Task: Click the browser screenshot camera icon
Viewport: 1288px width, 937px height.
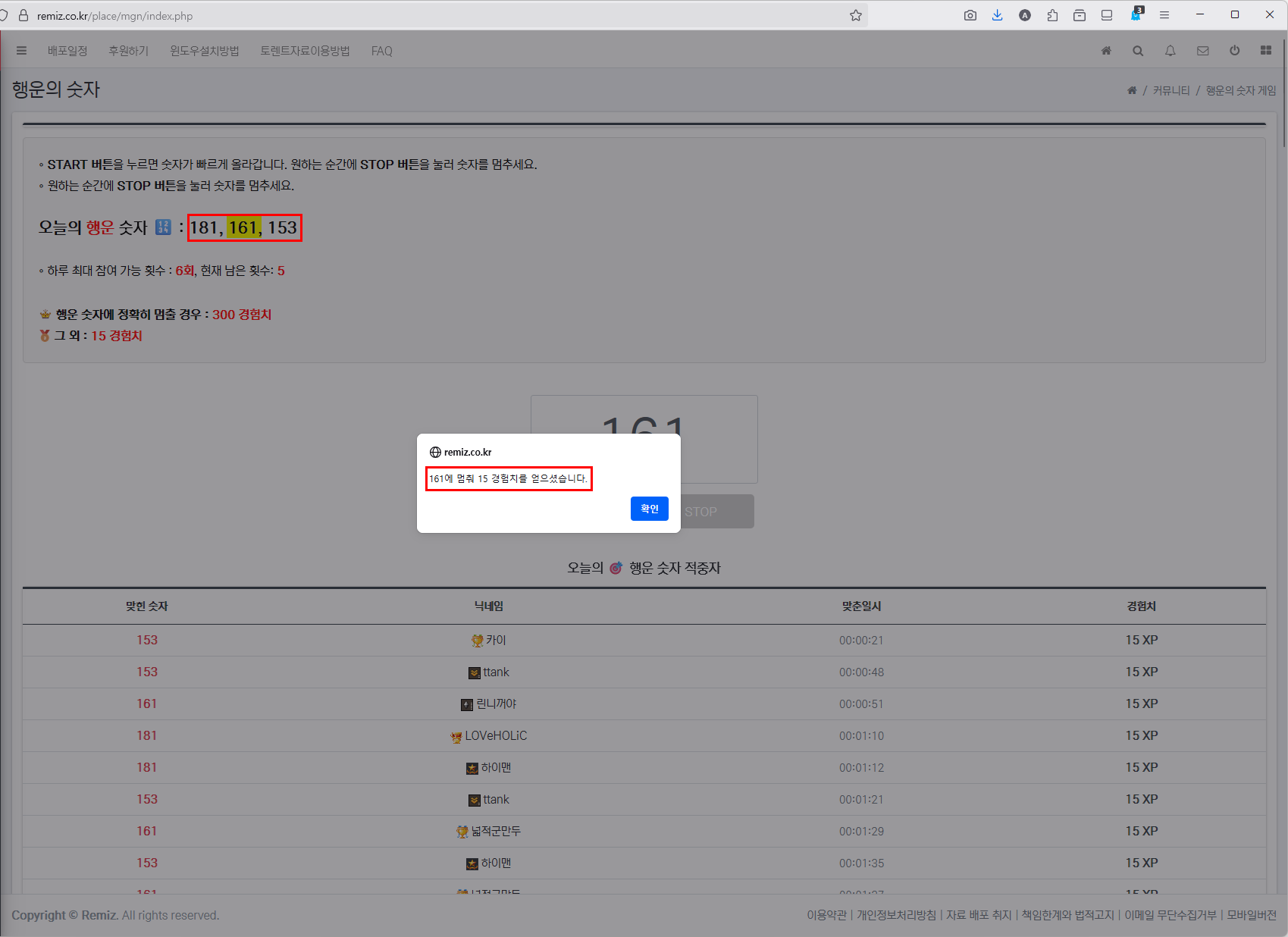Action: pos(970,15)
